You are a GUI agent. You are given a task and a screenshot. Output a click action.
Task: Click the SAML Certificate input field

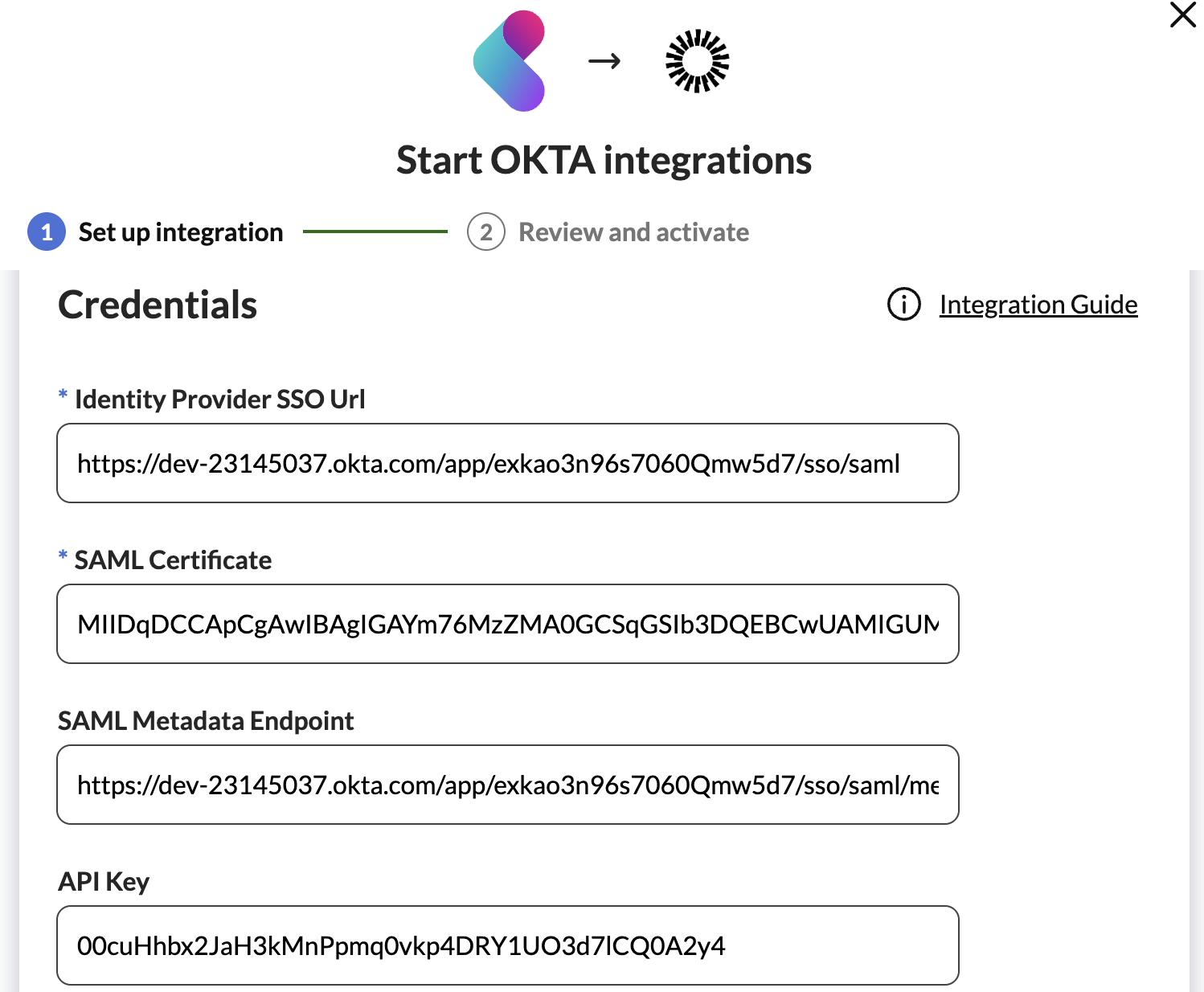point(507,624)
